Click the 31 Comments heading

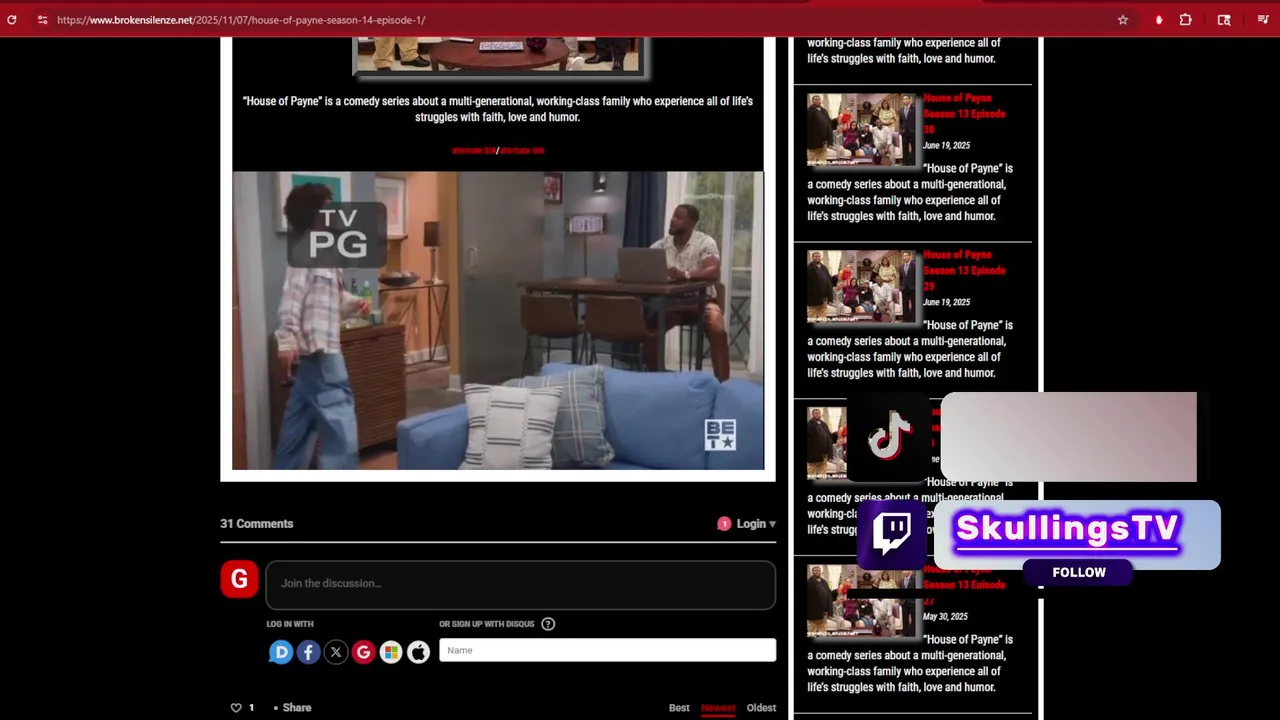257,524
